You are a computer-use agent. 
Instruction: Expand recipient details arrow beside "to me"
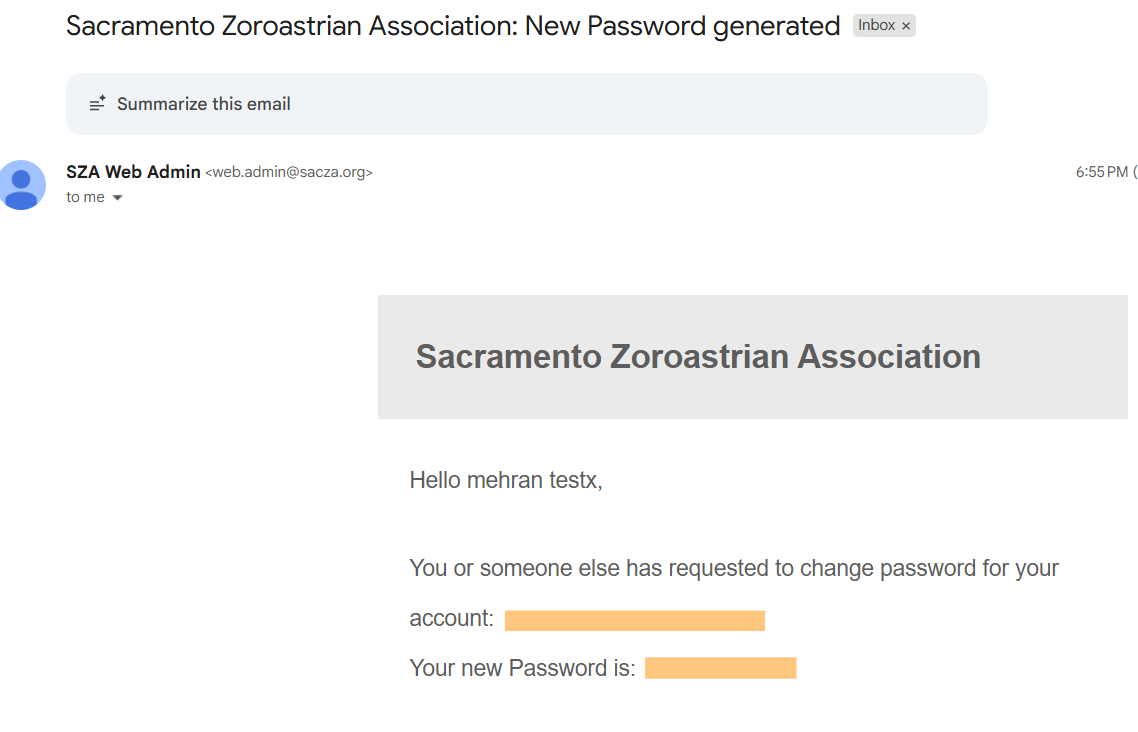[117, 198]
